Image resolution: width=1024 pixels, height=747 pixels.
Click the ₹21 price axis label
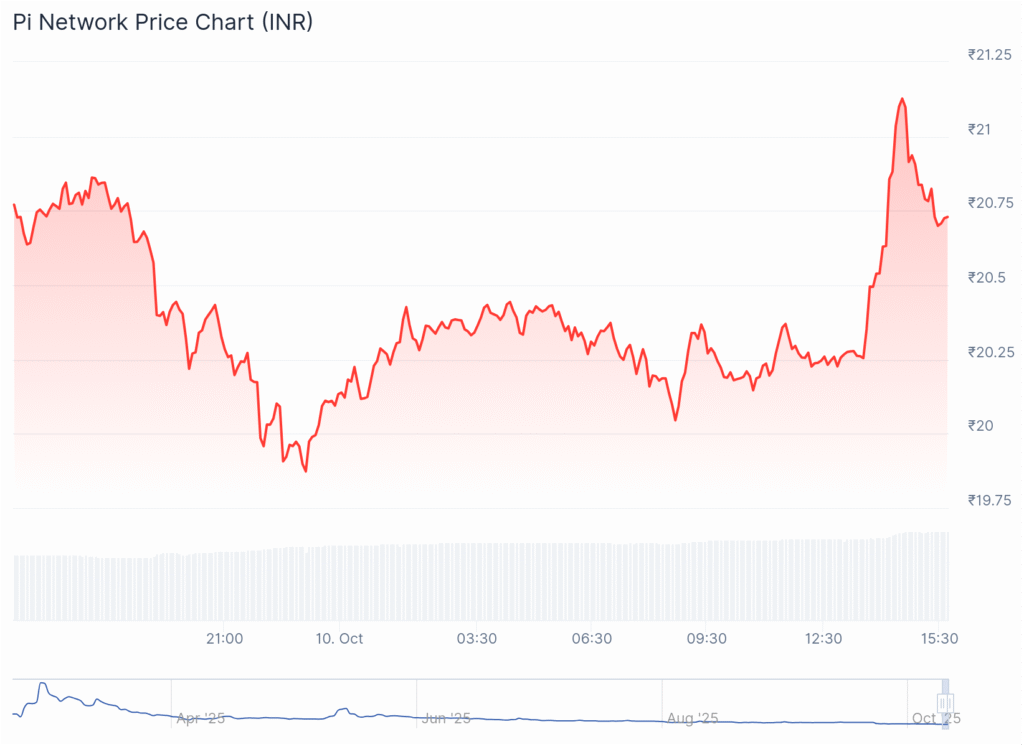tap(980, 129)
